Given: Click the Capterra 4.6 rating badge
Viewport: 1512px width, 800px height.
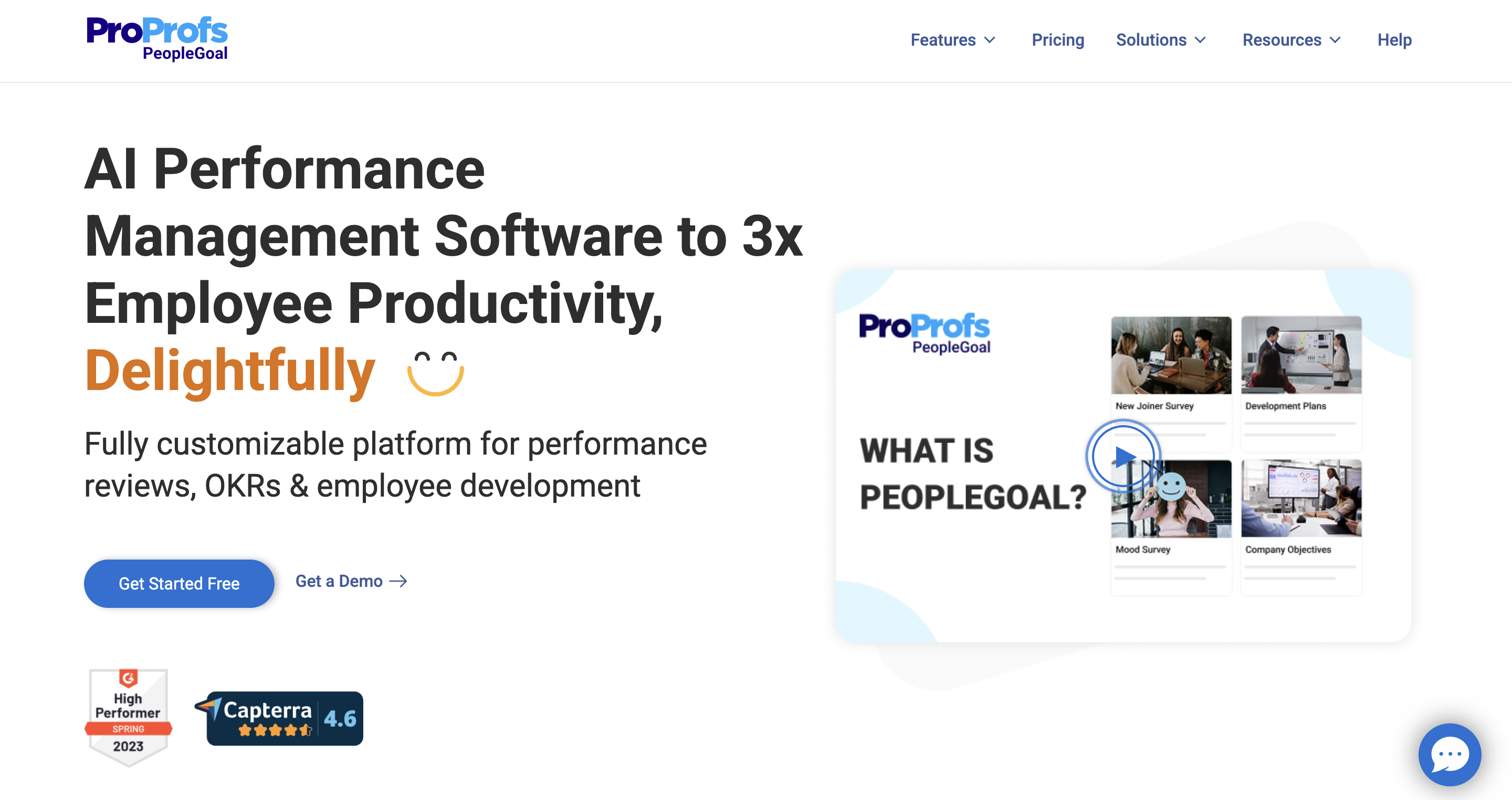Looking at the screenshot, I should 279,718.
